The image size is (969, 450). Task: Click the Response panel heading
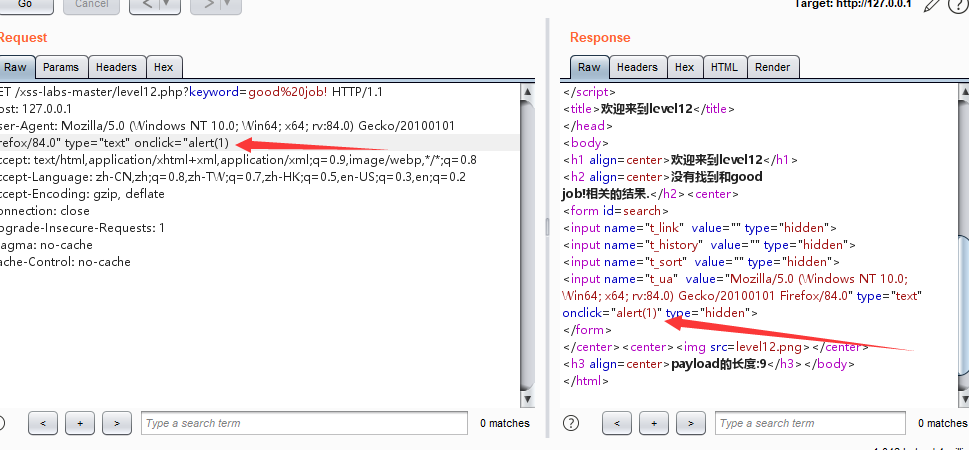click(x=600, y=38)
